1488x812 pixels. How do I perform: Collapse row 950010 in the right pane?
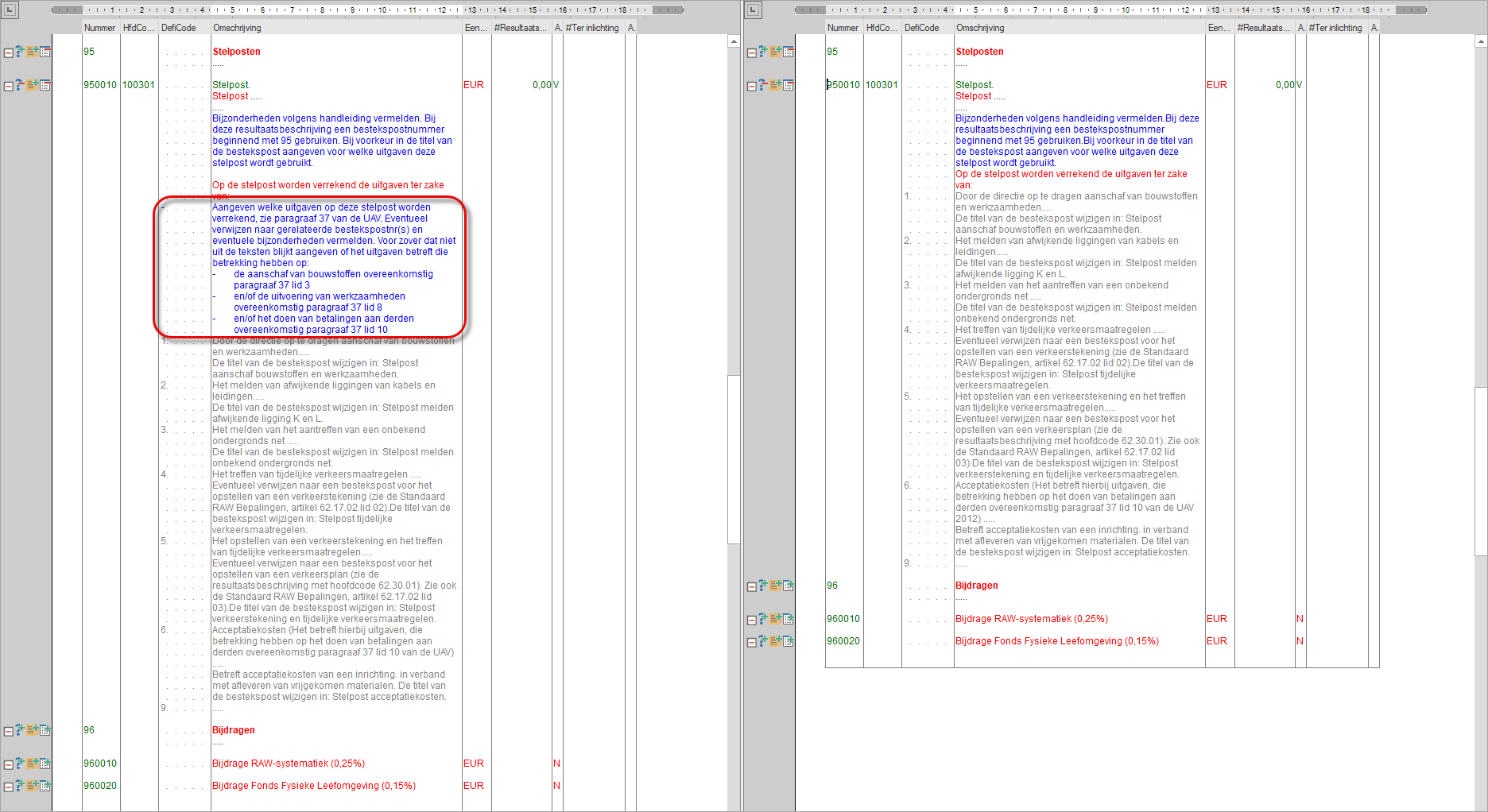751,87
